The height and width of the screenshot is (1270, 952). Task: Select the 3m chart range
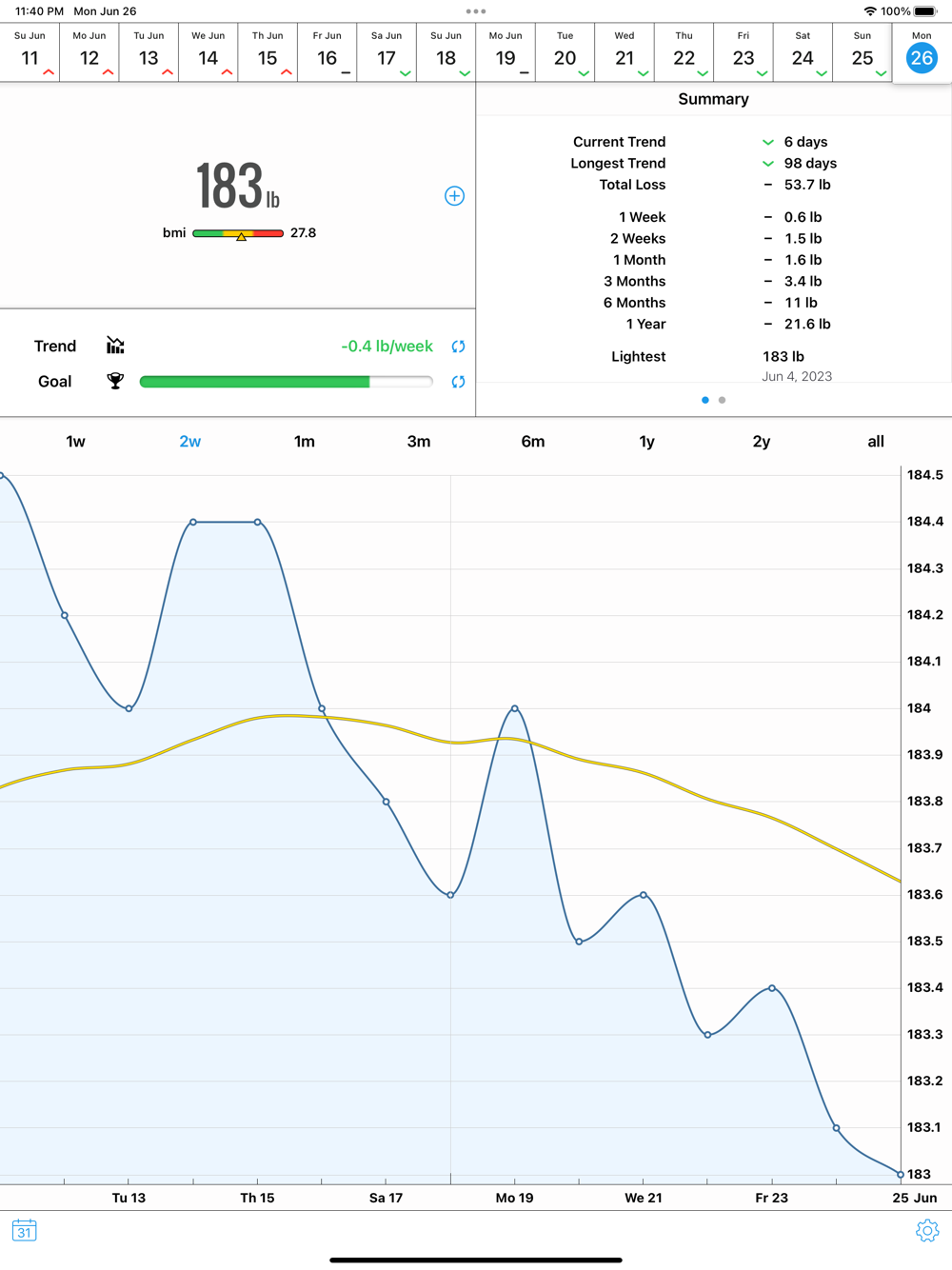[419, 442]
